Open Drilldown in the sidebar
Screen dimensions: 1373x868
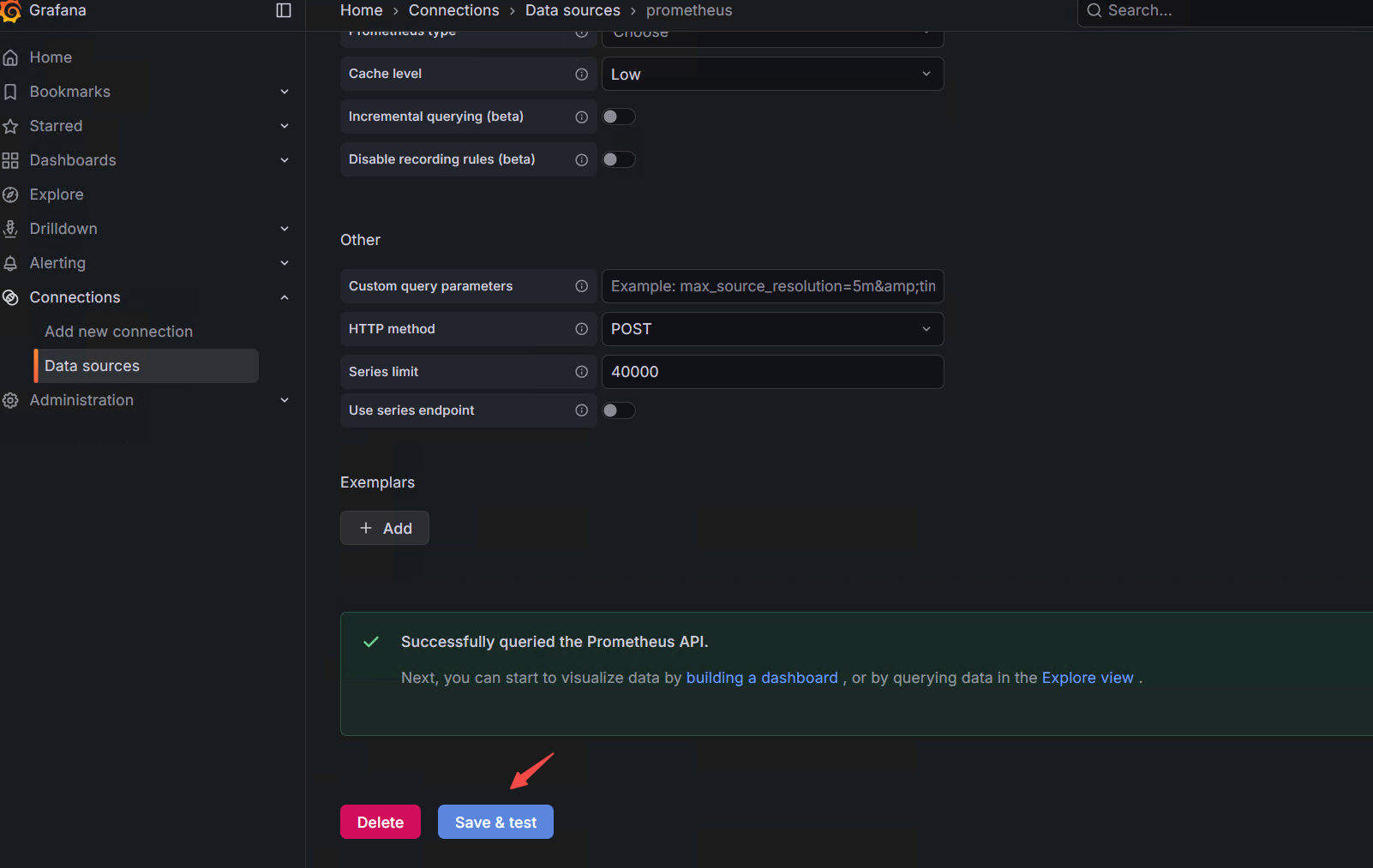pos(63,229)
